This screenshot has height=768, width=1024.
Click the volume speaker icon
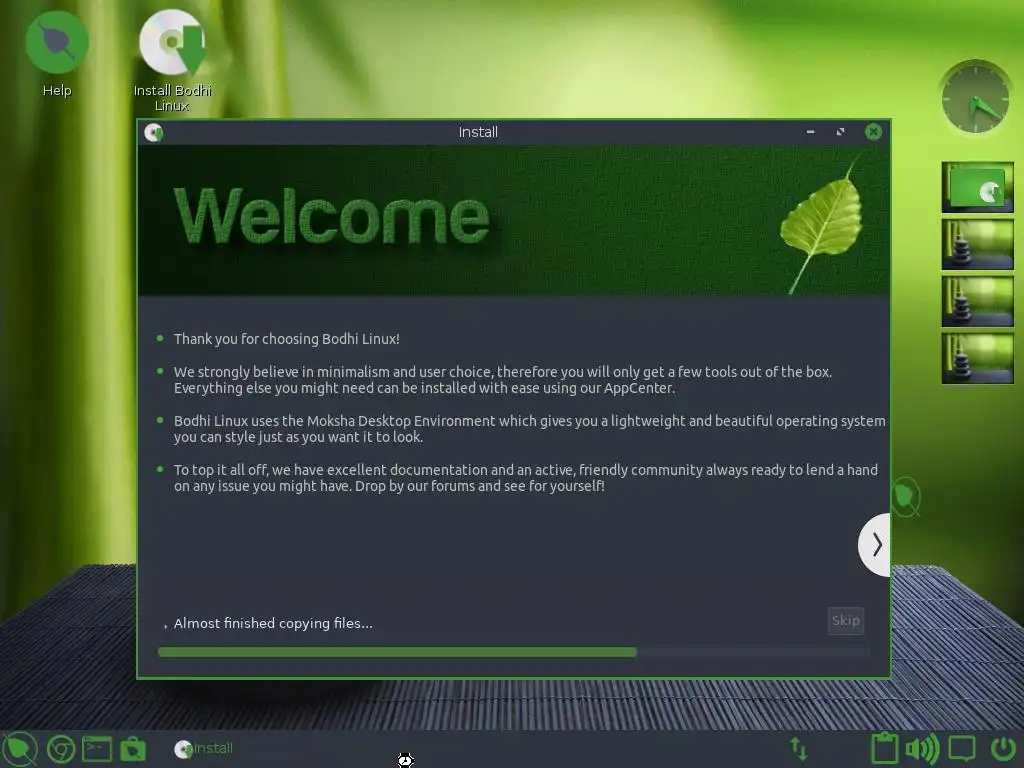(922, 749)
